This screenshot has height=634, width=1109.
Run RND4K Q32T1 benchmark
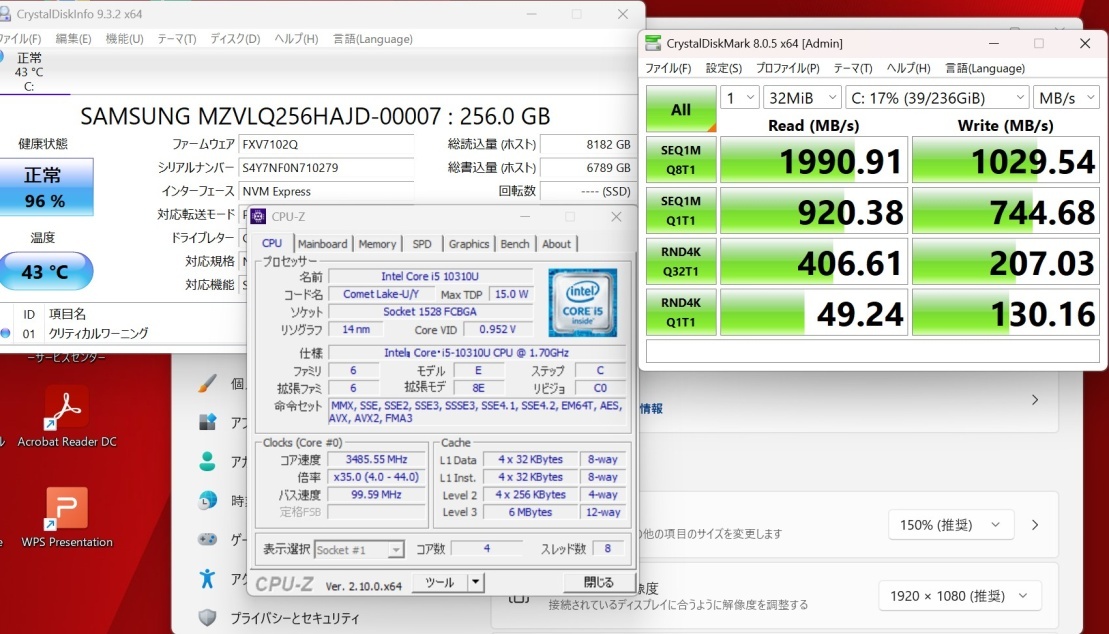pos(681,262)
